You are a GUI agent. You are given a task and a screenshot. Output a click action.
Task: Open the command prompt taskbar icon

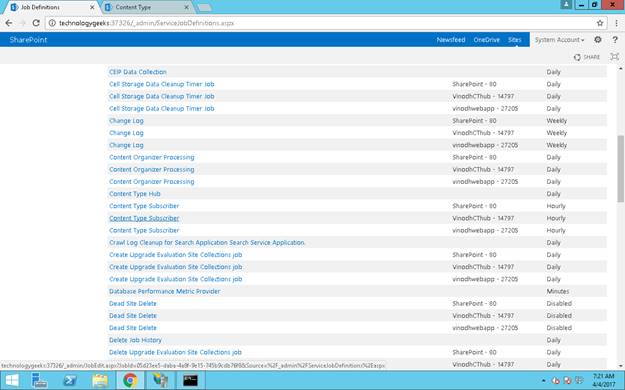pyautogui.click(x=190, y=380)
